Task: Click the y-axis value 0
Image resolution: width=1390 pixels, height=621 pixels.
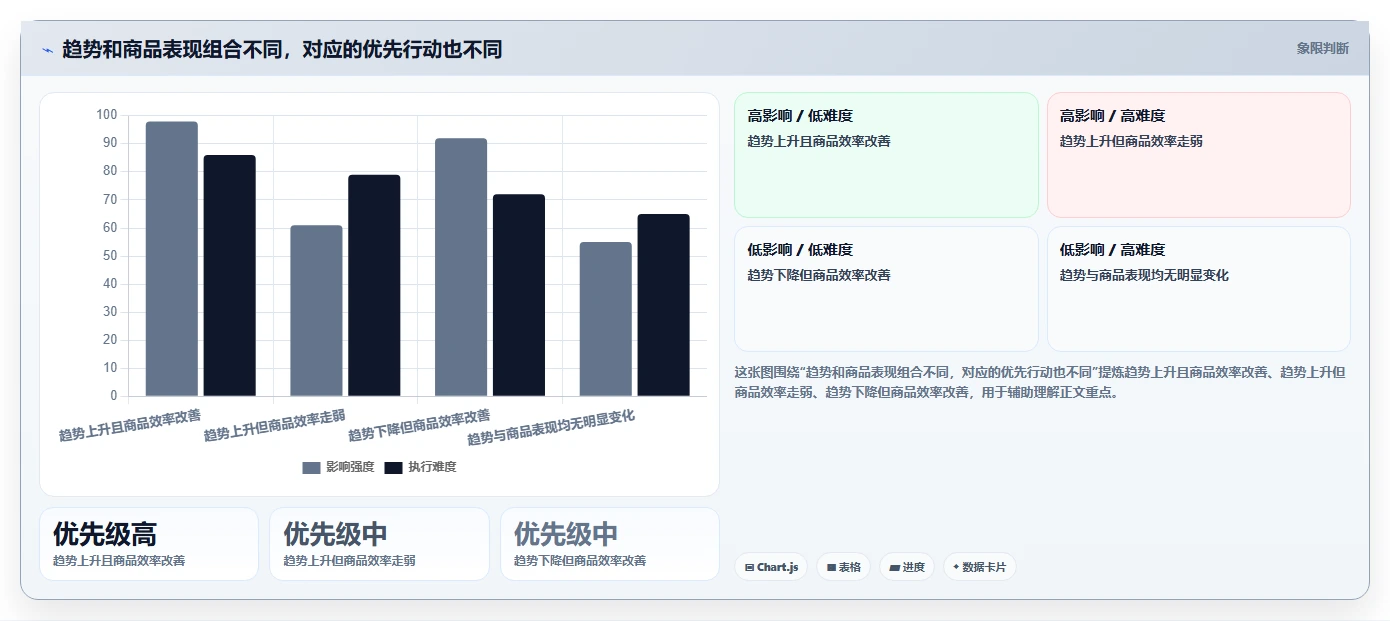Action: coord(114,396)
